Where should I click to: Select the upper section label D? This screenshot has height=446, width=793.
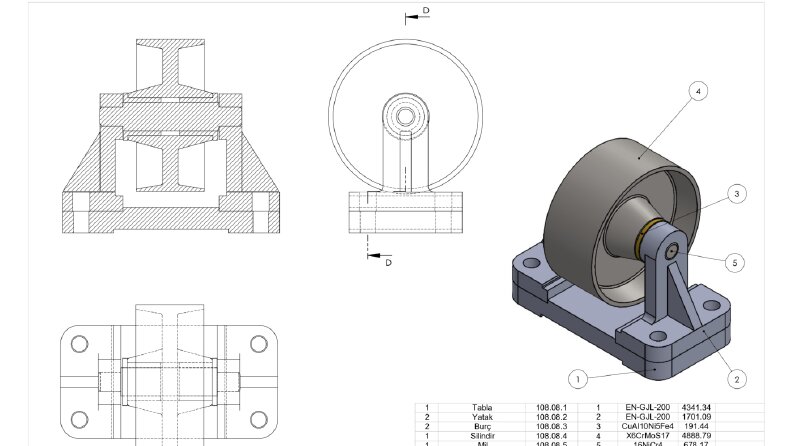(426, 10)
